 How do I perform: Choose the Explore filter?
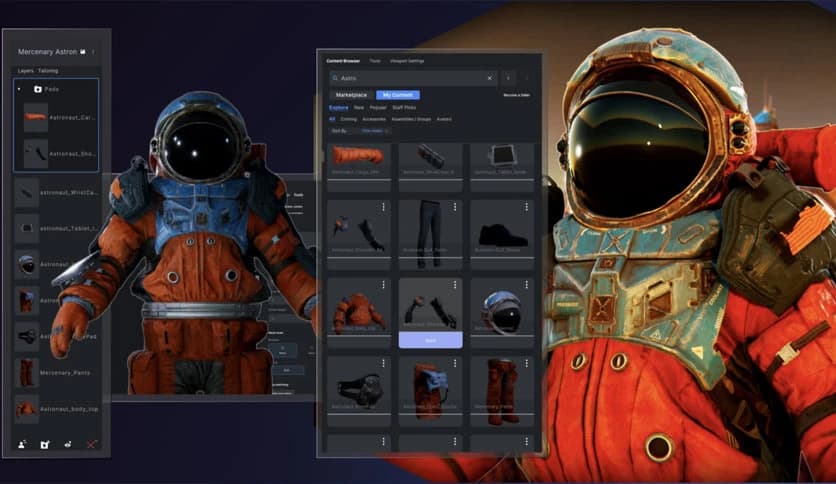pos(339,108)
